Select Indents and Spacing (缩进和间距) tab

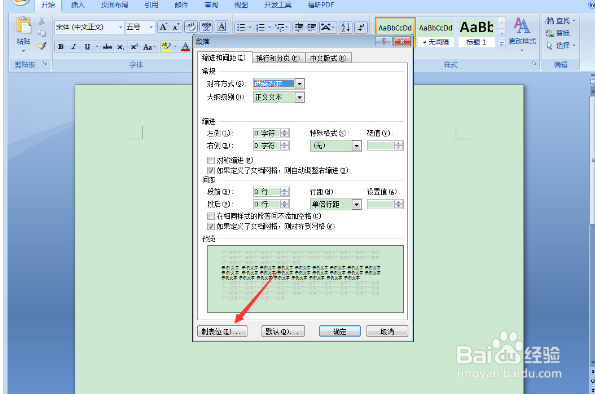(x=224, y=58)
